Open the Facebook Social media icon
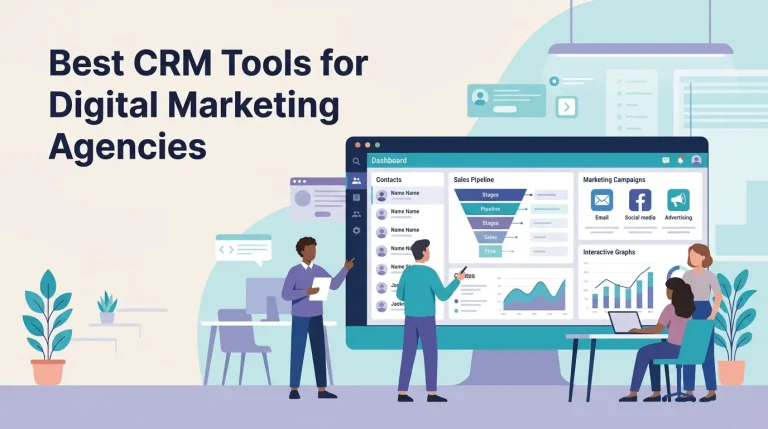Image resolution: width=768 pixels, height=429 pixels. 639,200
